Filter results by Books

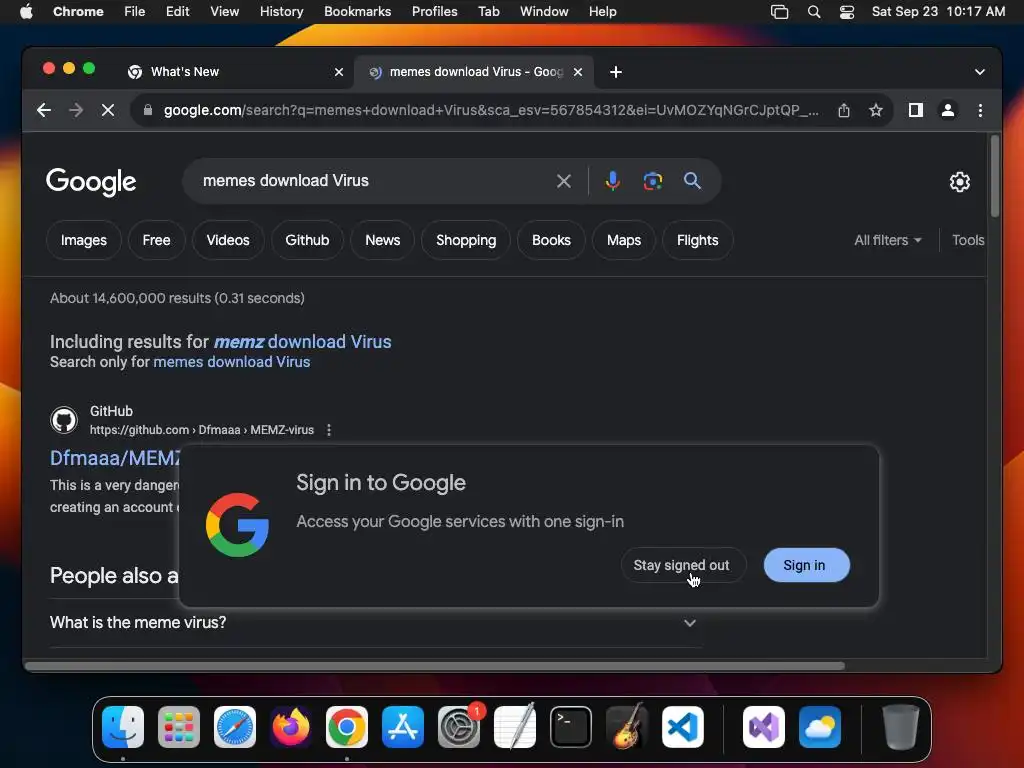click(551, 240)
